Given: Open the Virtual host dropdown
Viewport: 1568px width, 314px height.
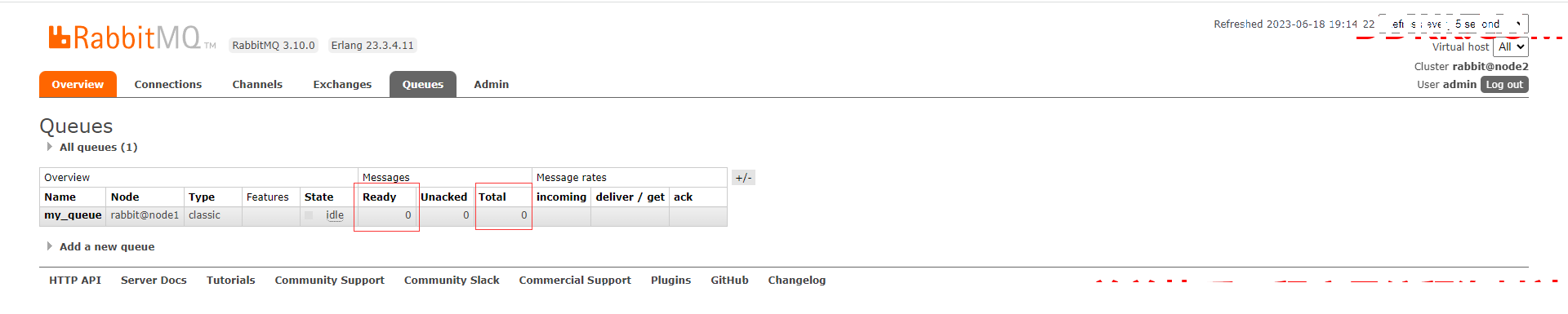Looking at the screenshot, I should click(1511, 47).
